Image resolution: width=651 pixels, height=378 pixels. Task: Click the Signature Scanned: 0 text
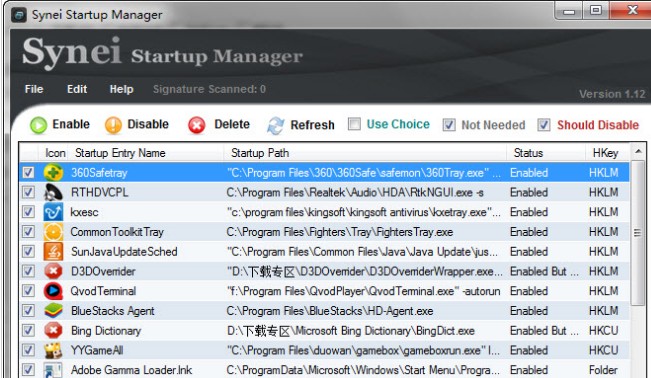(209, 89)
